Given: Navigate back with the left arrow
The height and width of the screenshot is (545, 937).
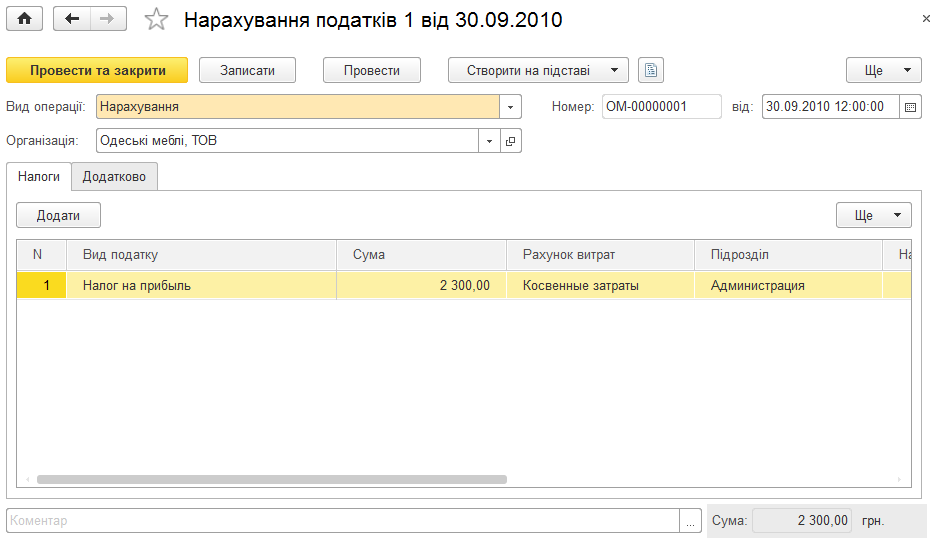Looking at the screenshot, I should coord(72,19).
